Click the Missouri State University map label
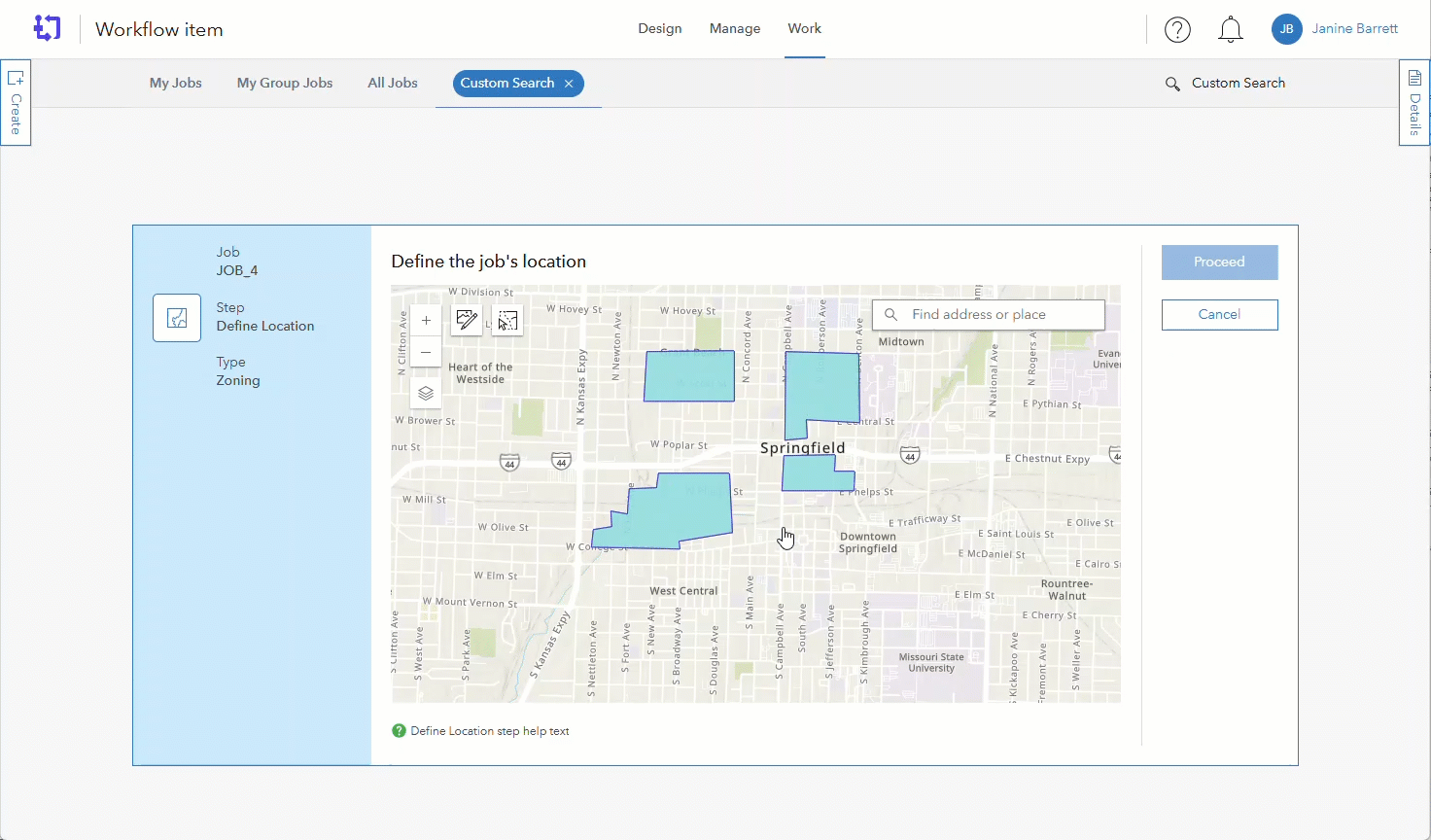 pos(931,662)
